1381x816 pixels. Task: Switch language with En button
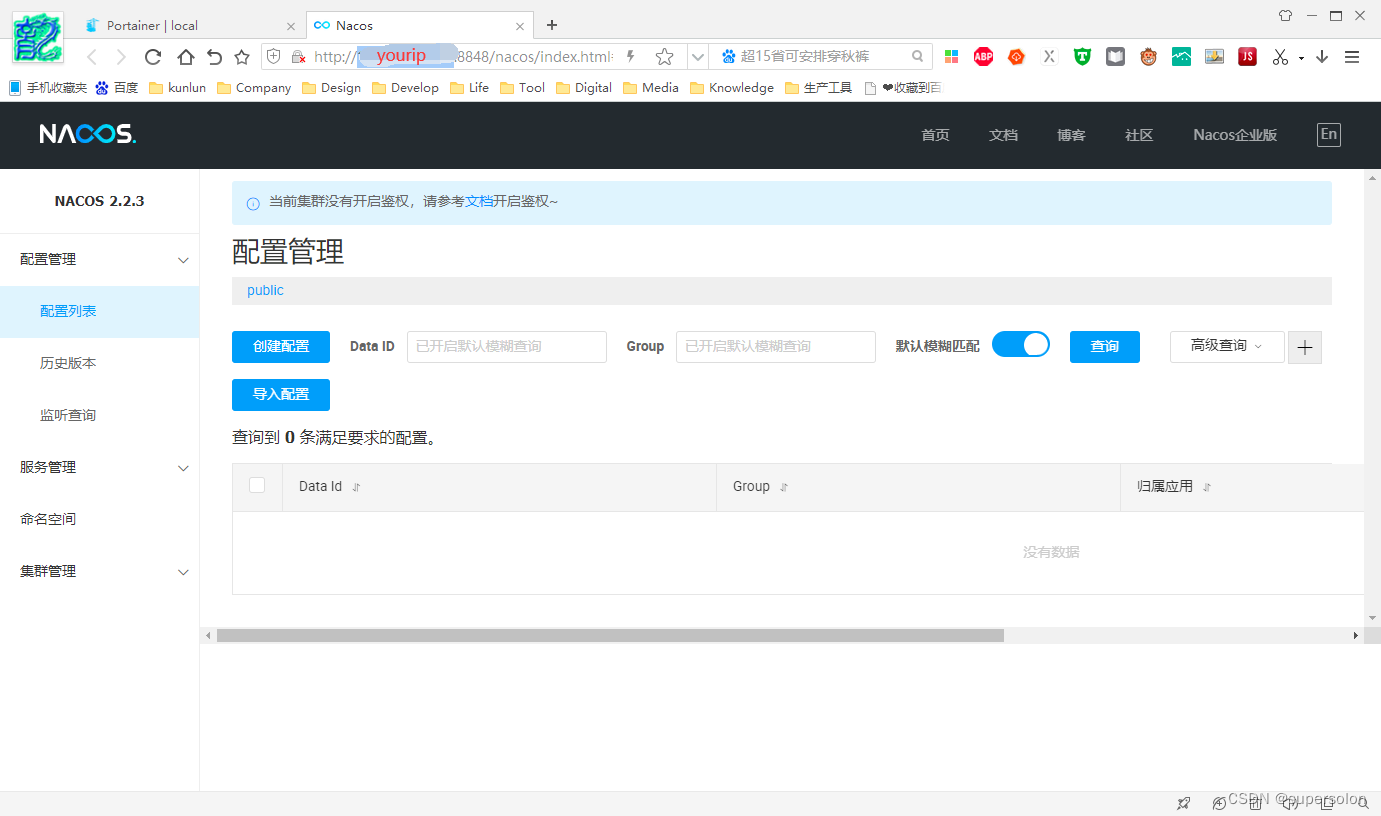tap(1328, 134)
